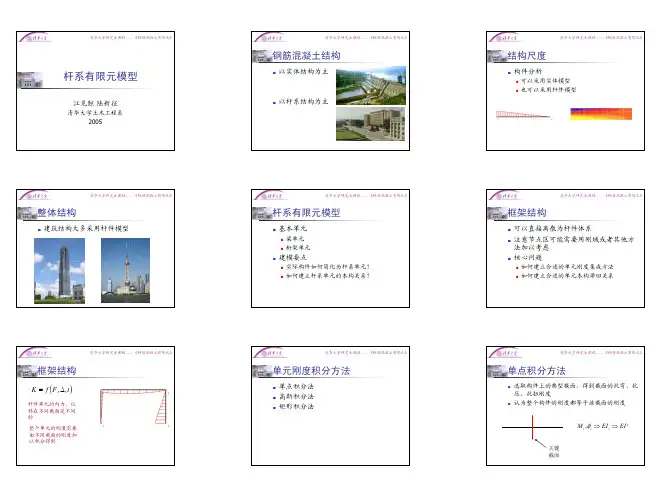Click the Oriental Pearl Tower photo
Image resolution: width=661 pixels, height=497 pixels.
coord(127,268)
